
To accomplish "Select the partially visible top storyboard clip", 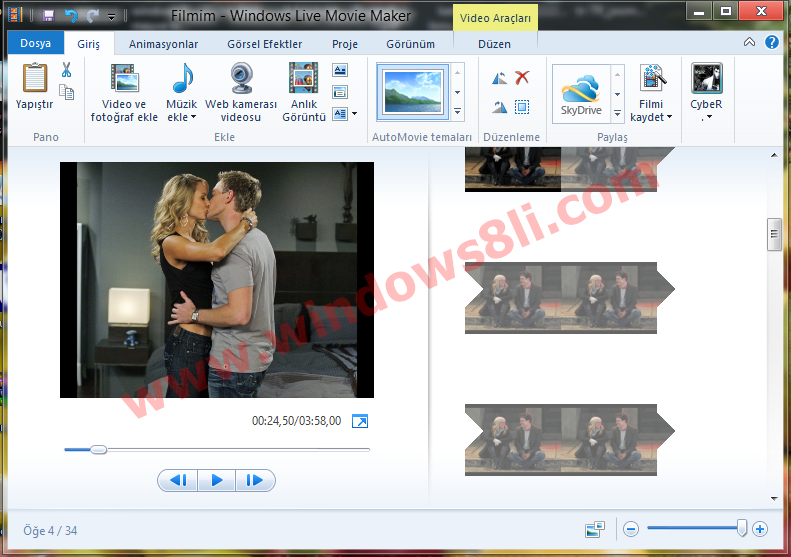I will [x=570, y=170].
